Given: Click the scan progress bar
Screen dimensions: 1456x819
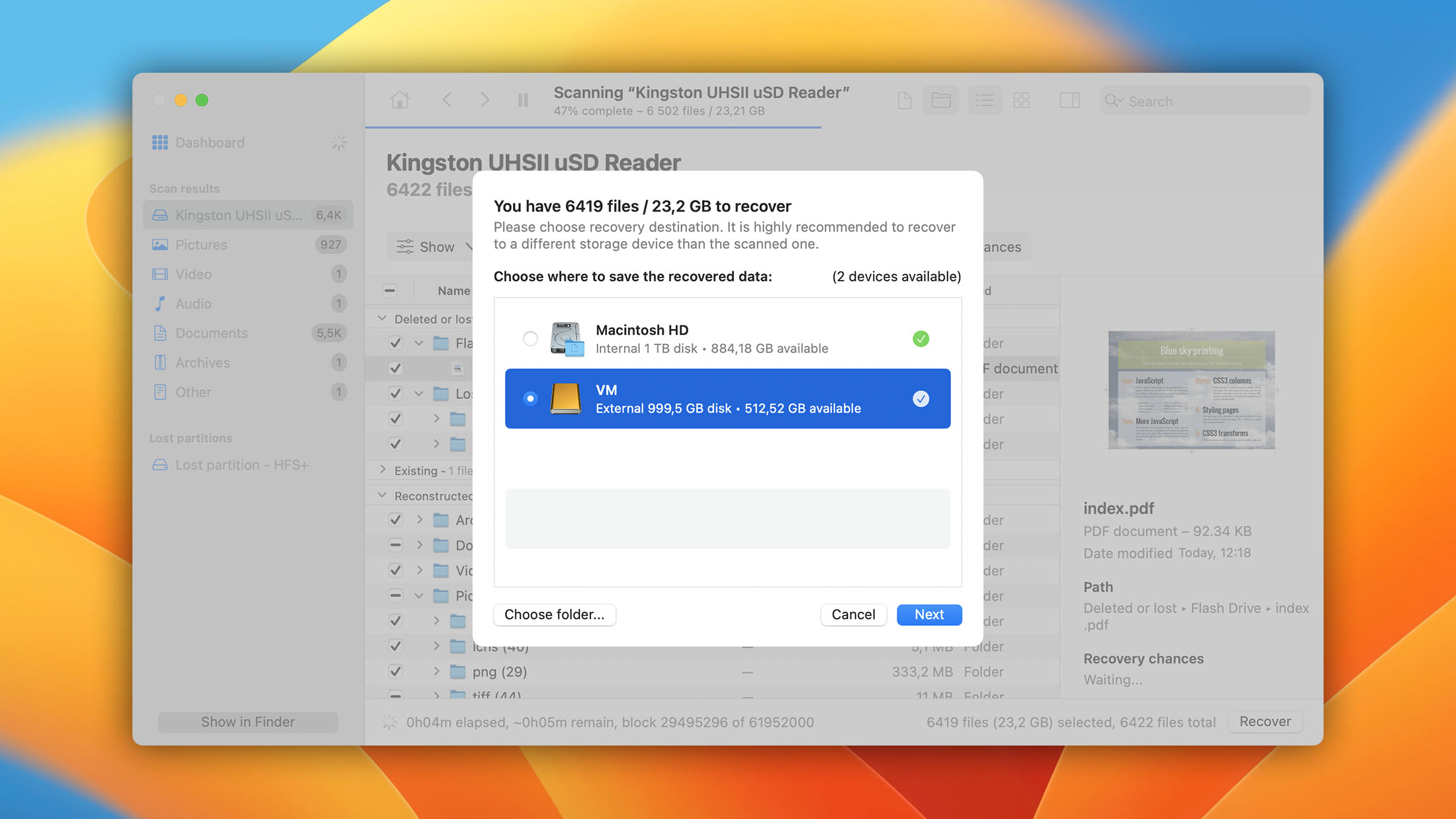Looking at the screenshot, I should tap(593, 126).
